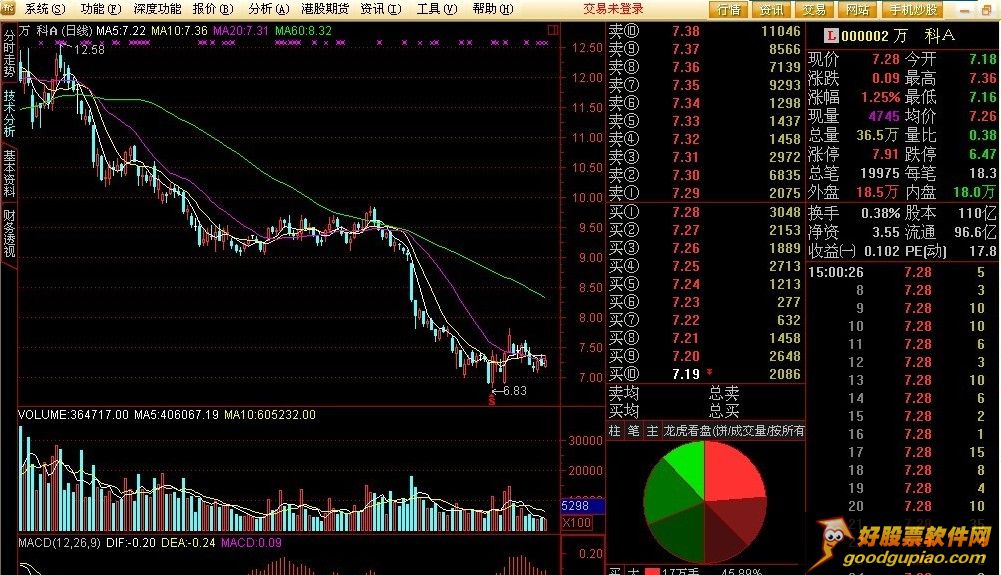Click the 资讯 button at top right
Screen dimensions: 1001x575
point(771,10)
